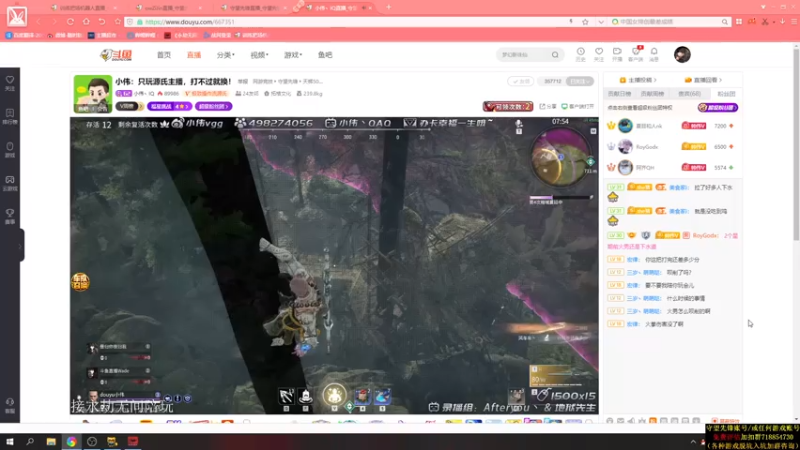Switch to the first browser tab

[82, 8]
